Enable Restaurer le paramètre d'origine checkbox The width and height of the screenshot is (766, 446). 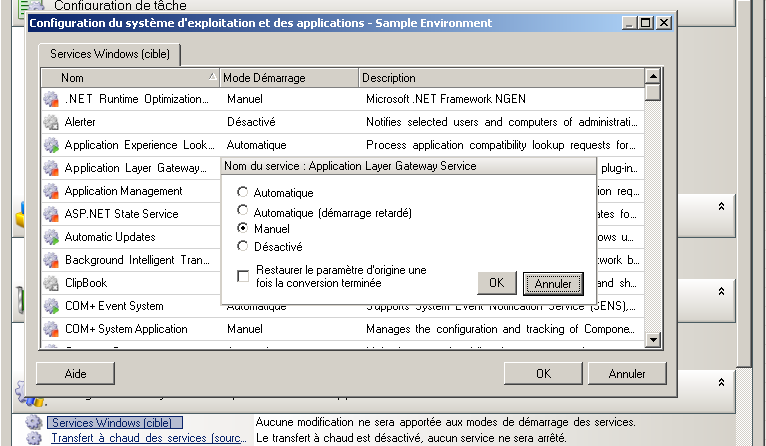[243, 276]
